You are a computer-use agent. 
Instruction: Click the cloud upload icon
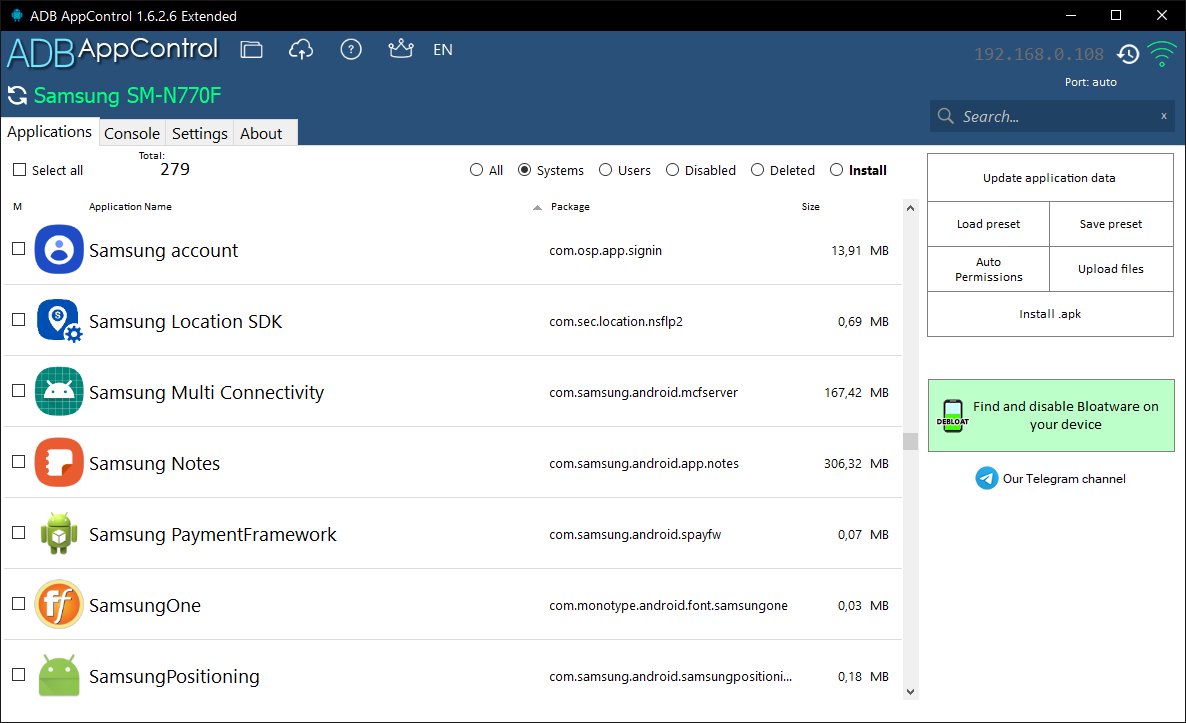click(301, 50)
